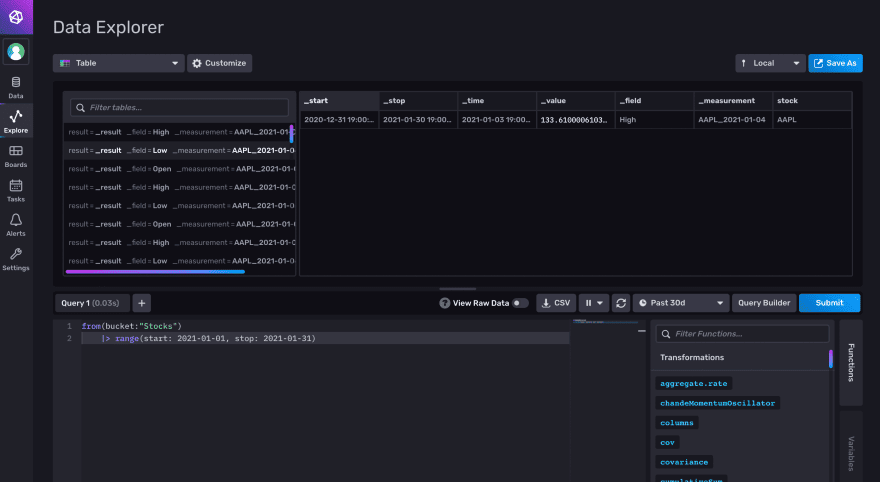Click the Save As button
This screenshot has height=482, width=880.
(835, 63)
